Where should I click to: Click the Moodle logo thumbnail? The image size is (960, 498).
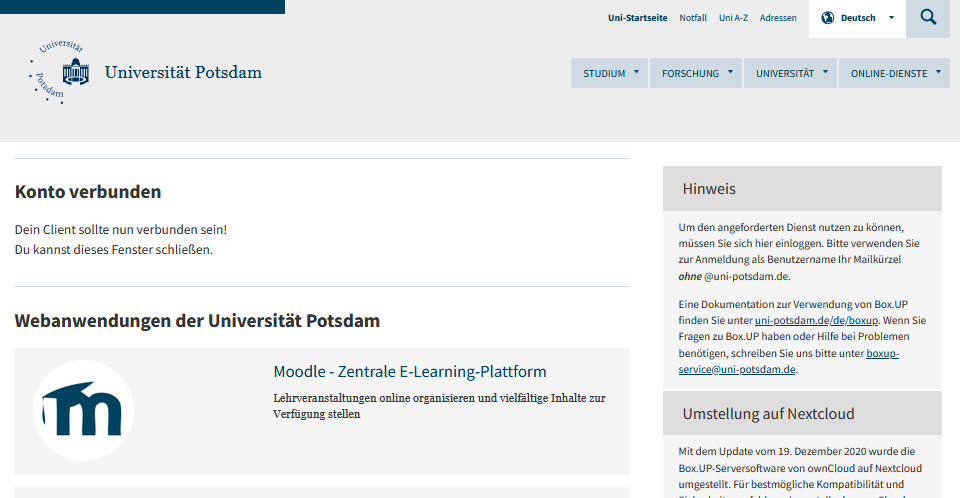84,410
